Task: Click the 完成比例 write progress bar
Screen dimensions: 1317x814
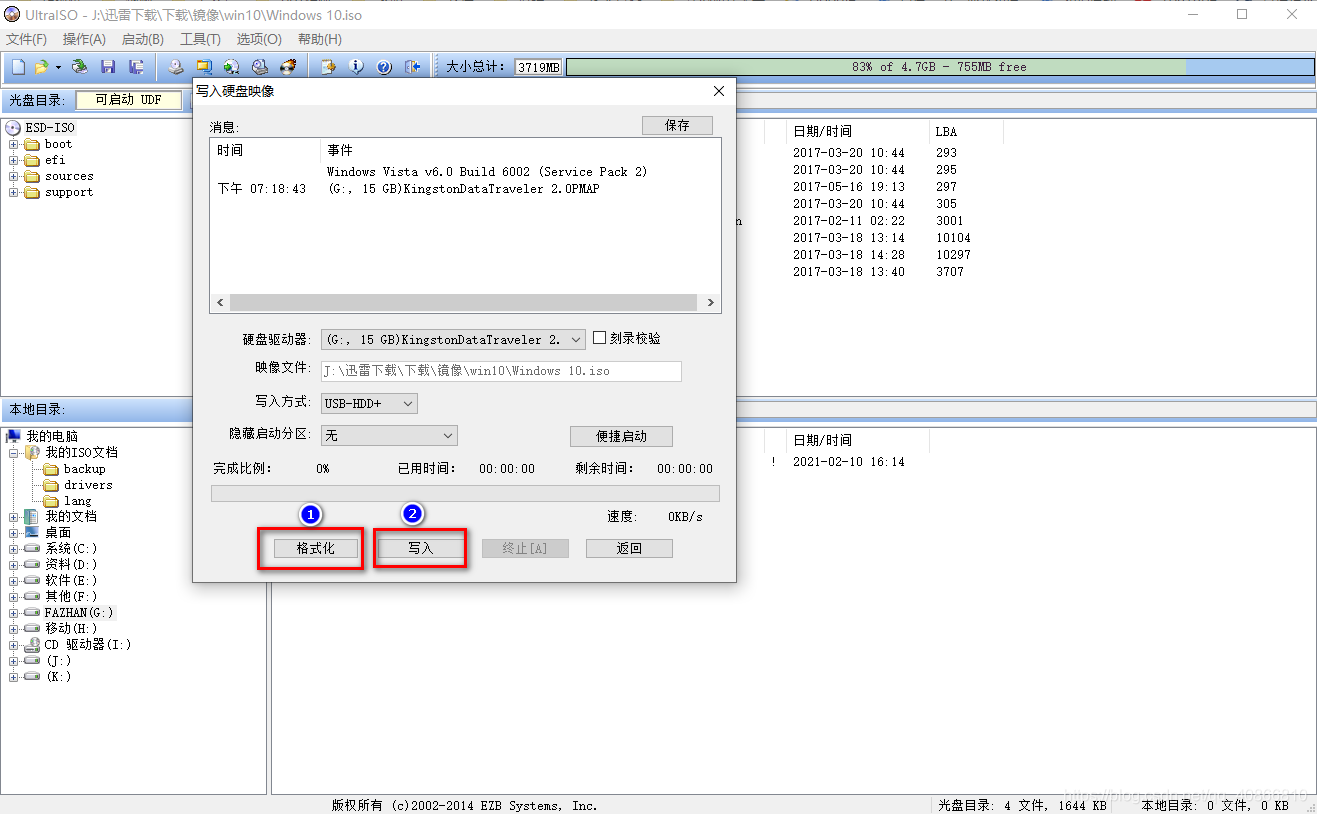Action: pos(465,493)
